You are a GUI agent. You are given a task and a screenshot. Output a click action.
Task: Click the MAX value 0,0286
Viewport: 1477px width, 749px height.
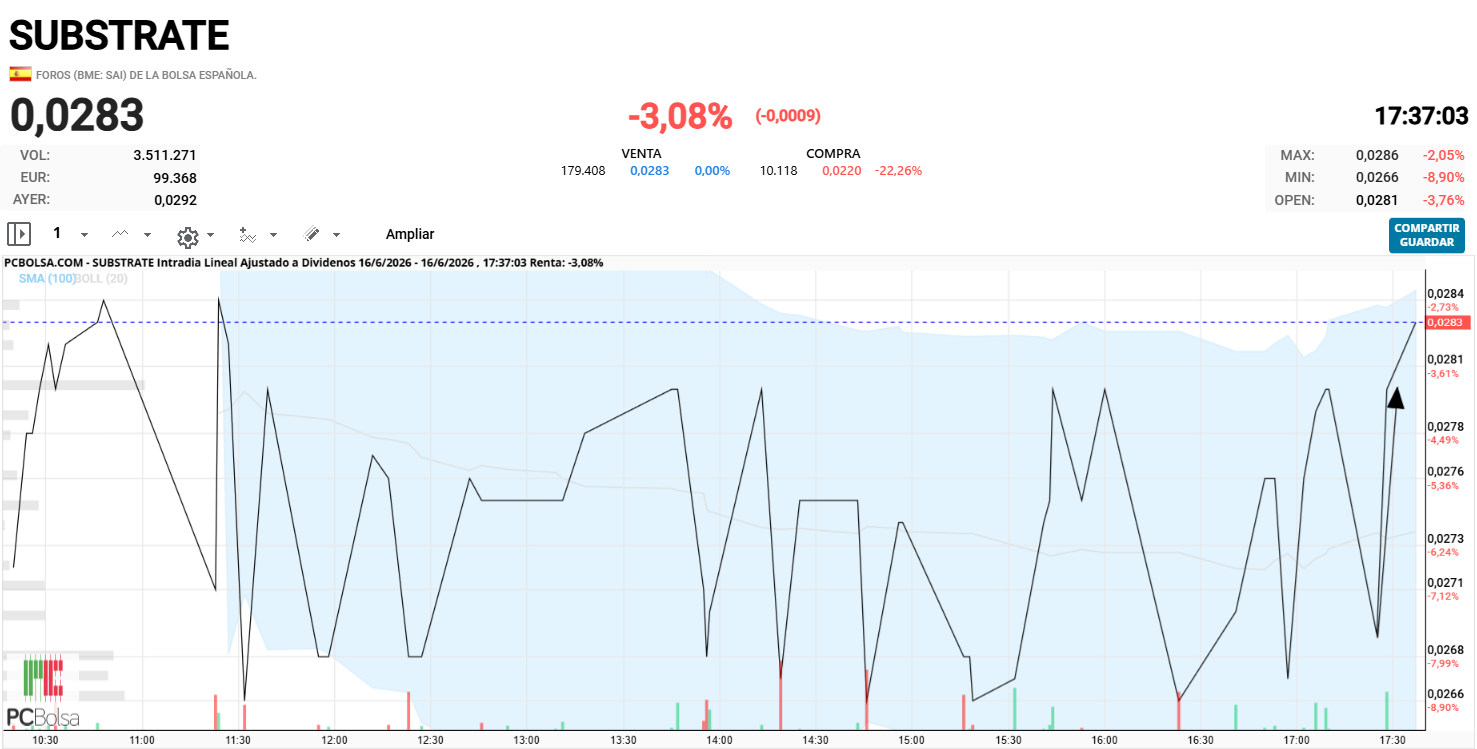point(1377,156)
